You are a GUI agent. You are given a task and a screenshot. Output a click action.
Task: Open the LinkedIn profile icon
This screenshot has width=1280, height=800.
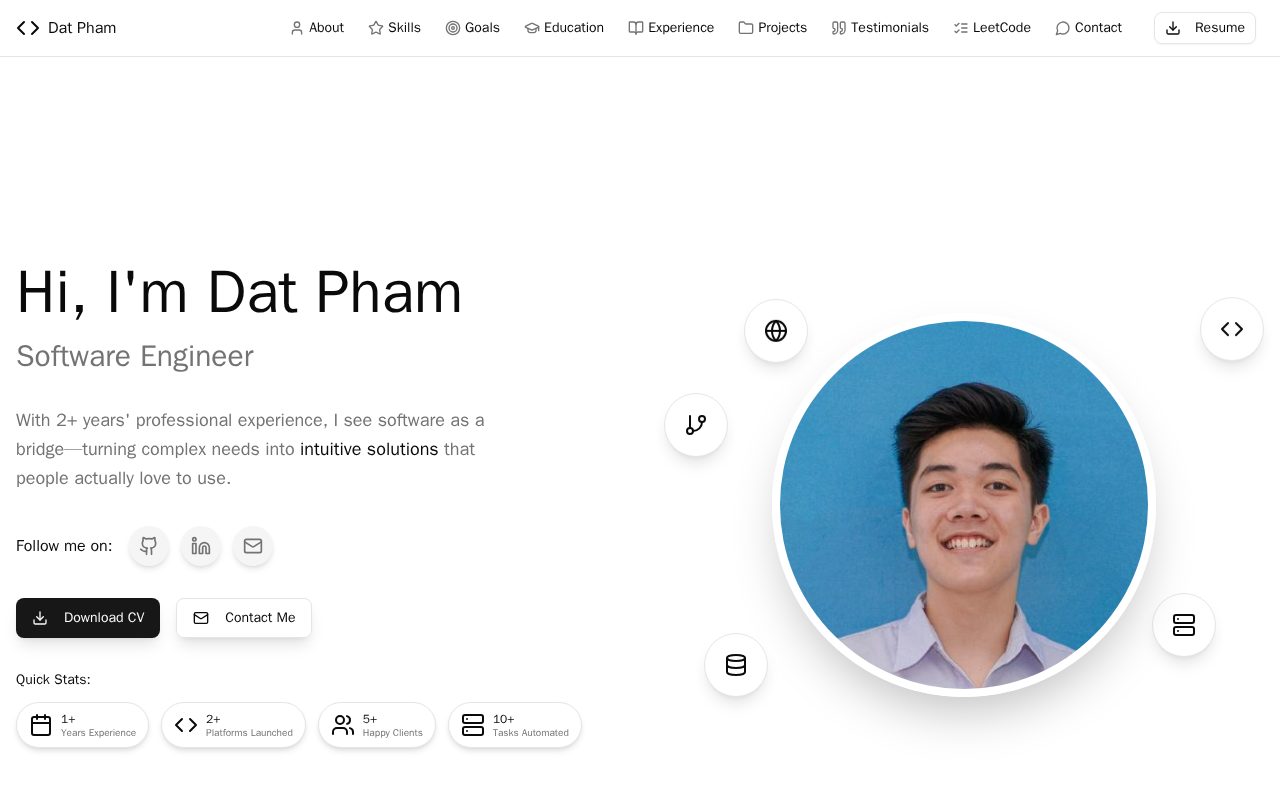[x=201, y=546]
